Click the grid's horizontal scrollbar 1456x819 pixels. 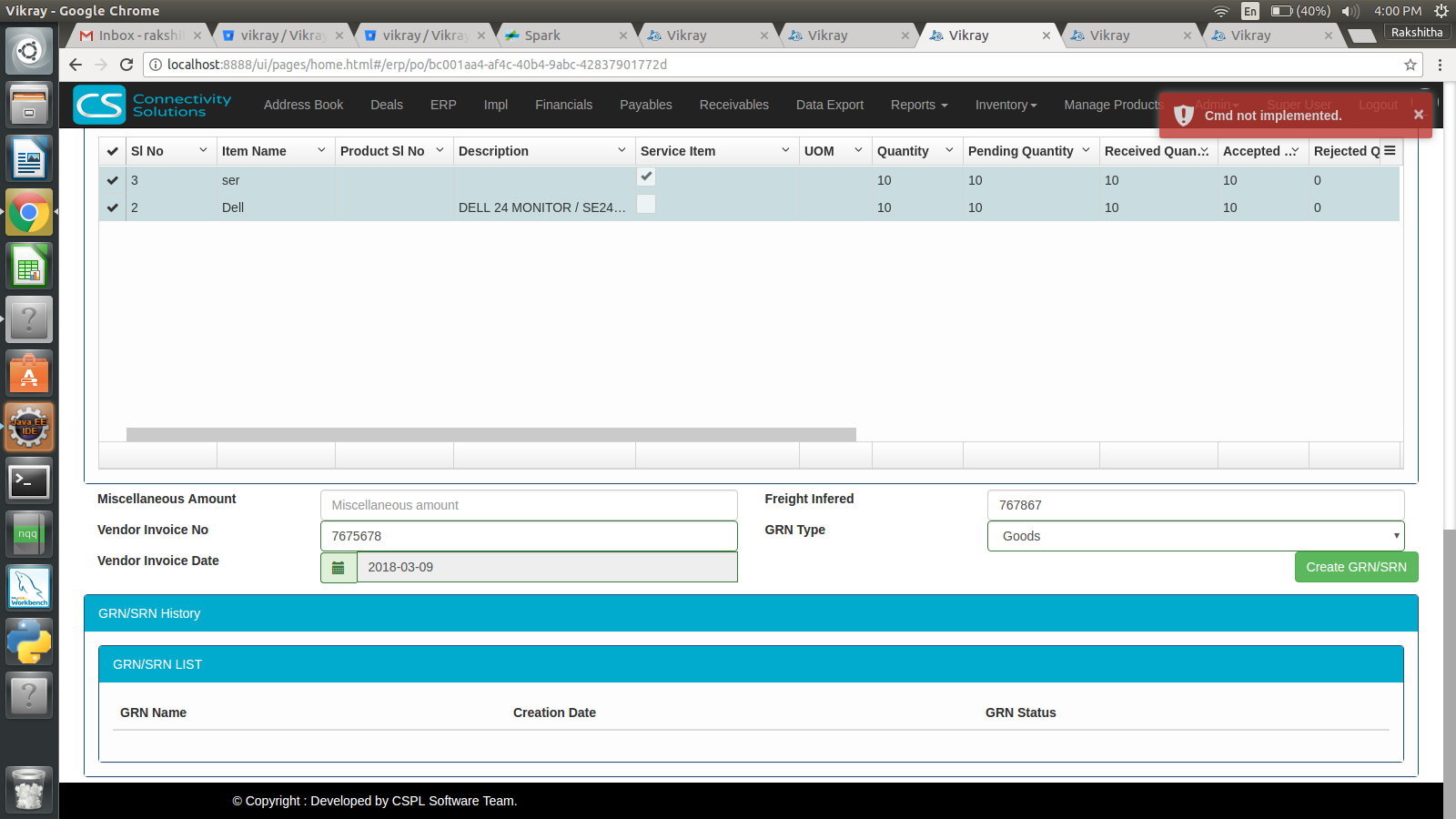click(x=490, y=434)
